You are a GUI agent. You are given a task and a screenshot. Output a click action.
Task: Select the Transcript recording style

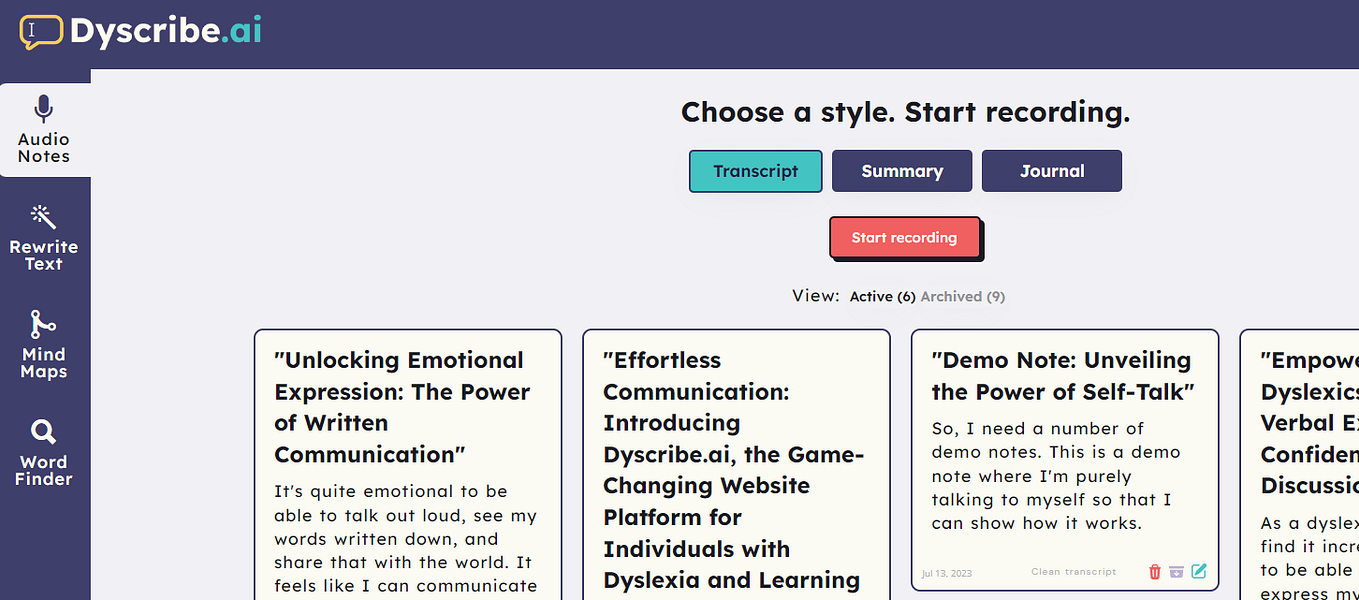755,171
